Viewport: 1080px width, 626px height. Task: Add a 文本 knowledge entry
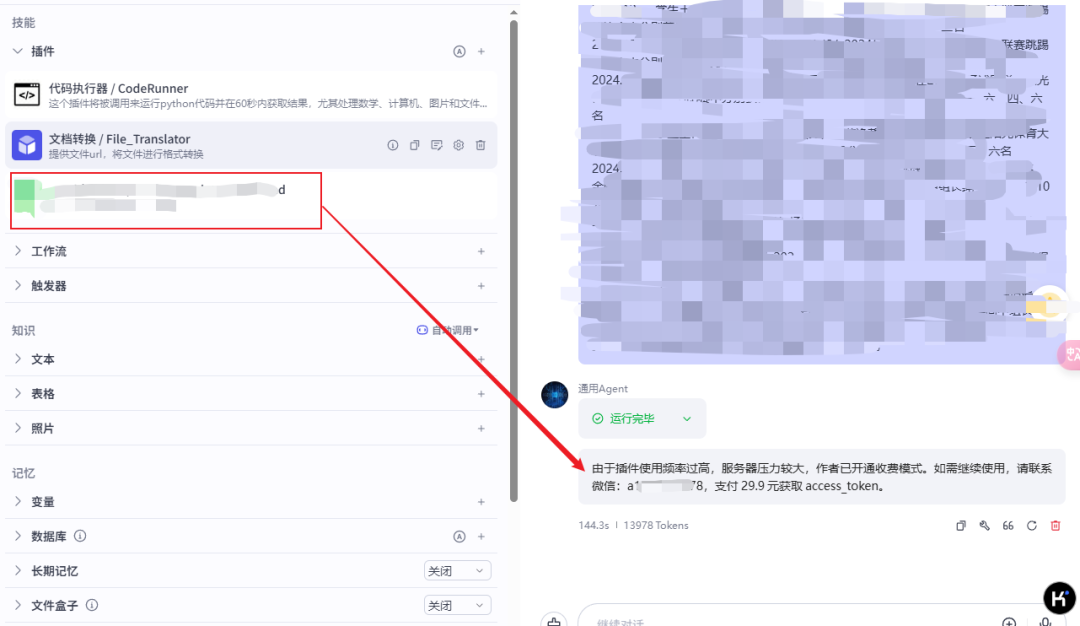[x=481, y=359]
